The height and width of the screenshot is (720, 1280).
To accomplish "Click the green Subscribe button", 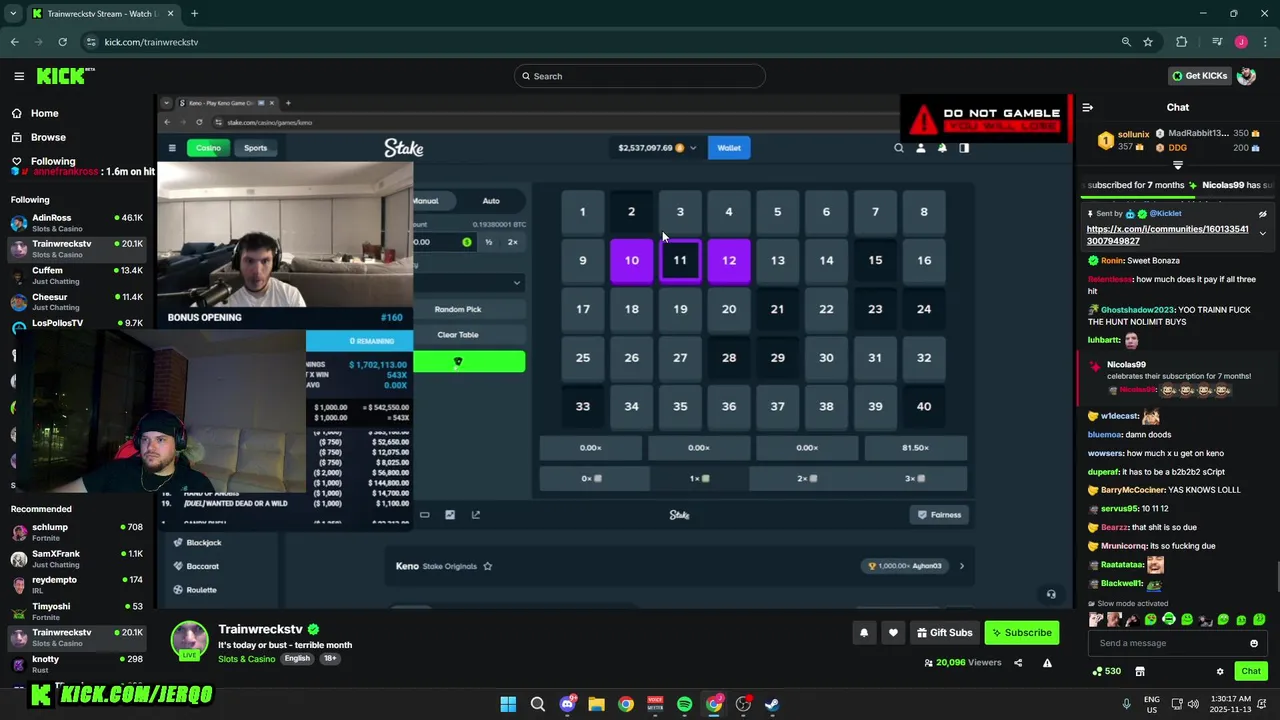I will [1022, 632].
